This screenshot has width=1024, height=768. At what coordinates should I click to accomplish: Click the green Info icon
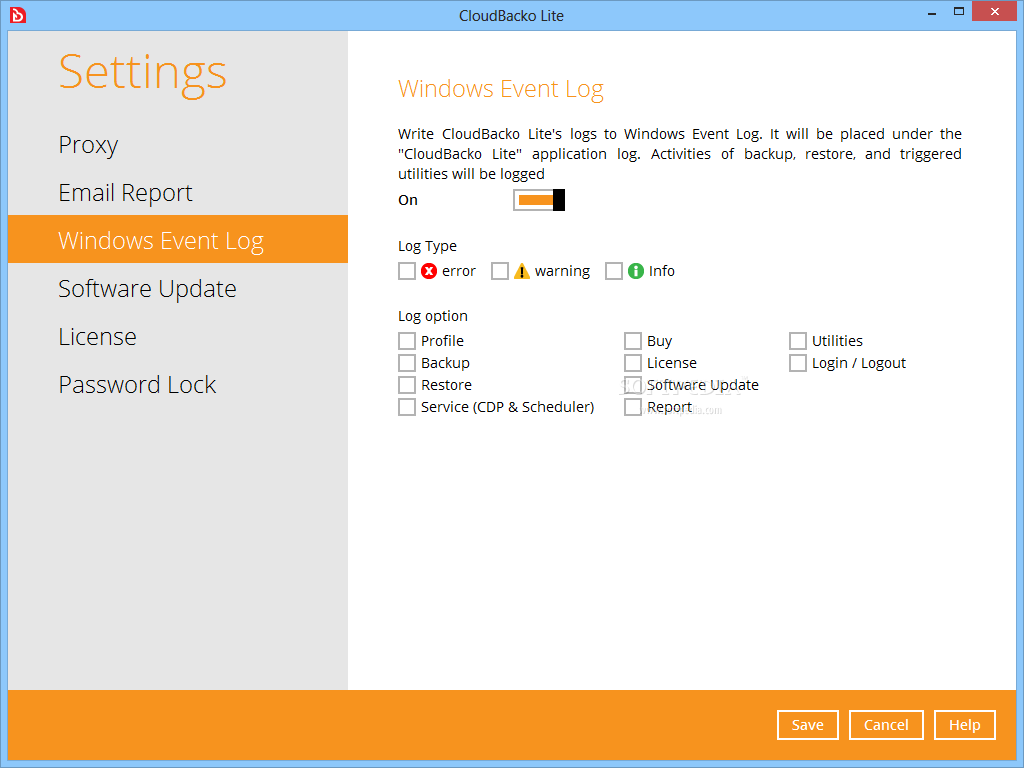pos(635,271)
